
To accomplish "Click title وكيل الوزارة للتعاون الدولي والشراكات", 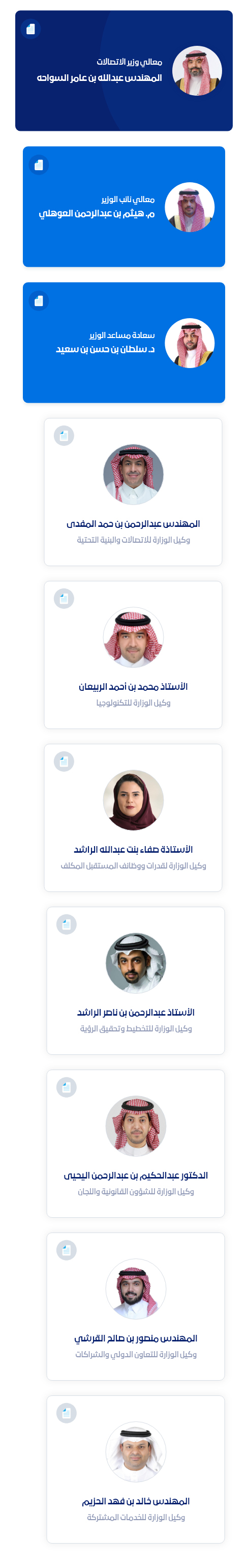I will click(136, 1354).
